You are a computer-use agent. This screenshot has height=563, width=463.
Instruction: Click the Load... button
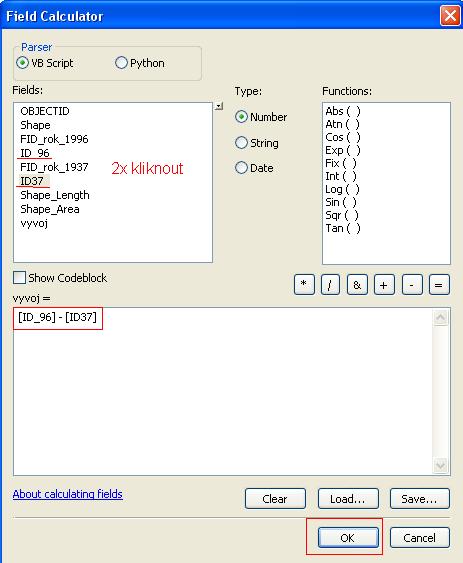click(348, 499)
